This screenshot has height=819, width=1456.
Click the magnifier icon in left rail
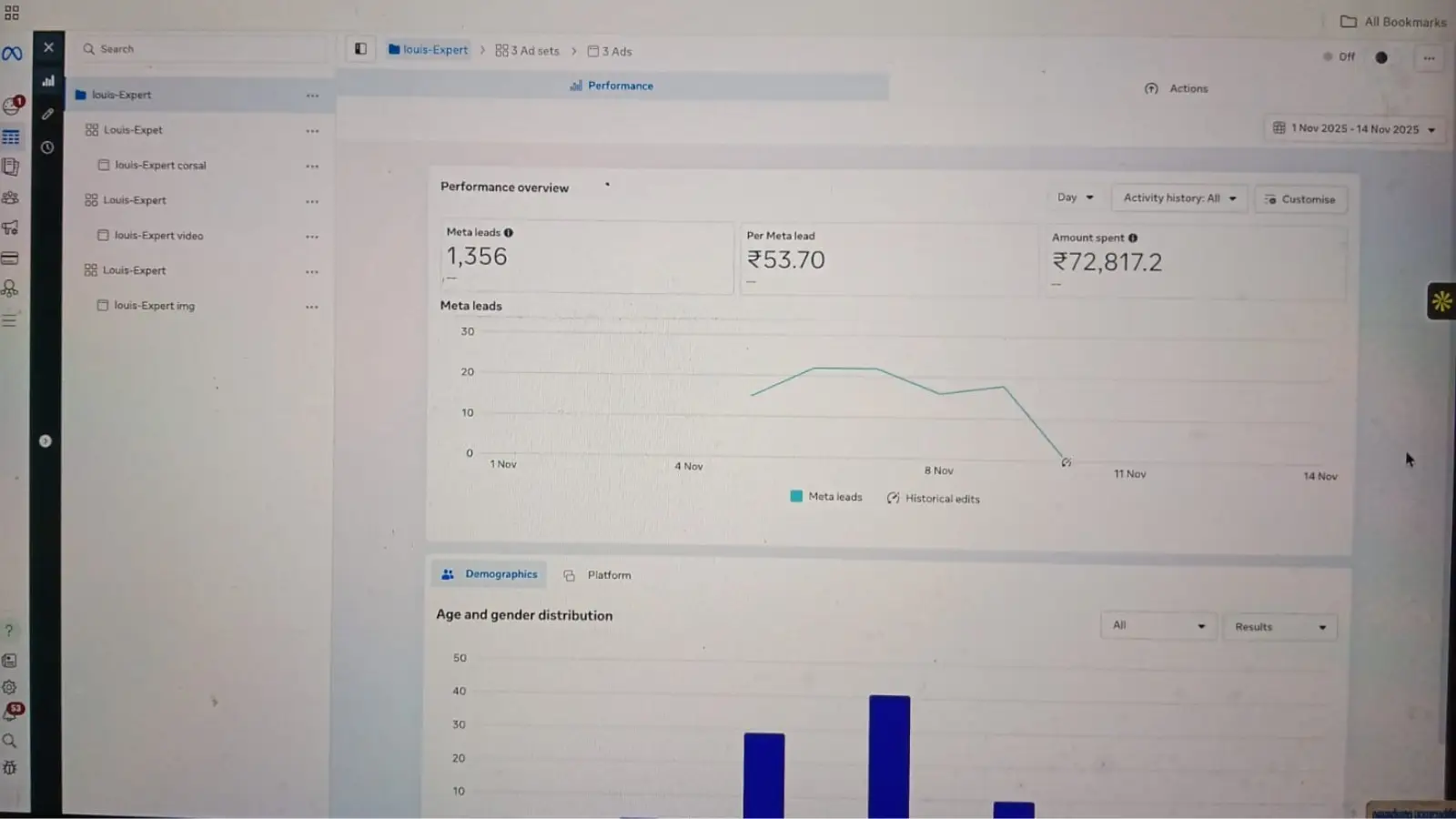coord(10,741)
